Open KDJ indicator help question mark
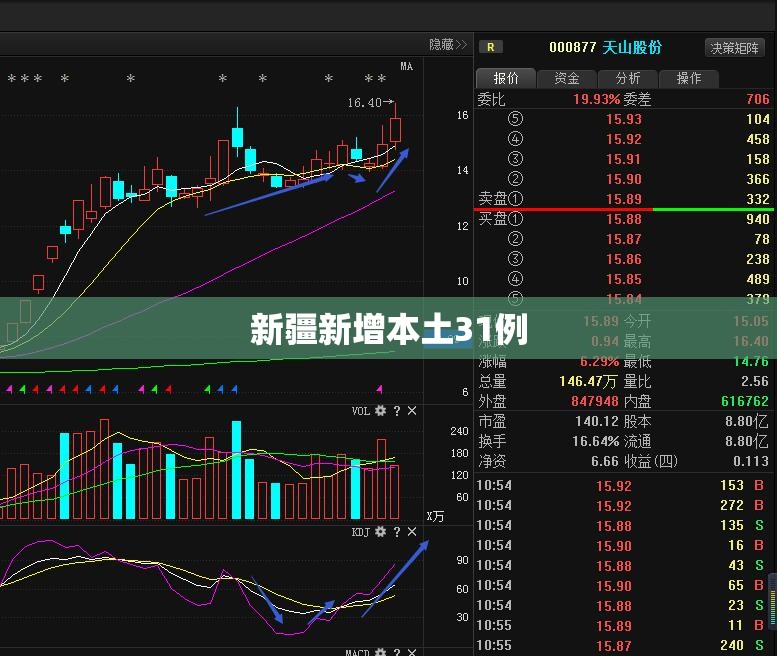The height and width of the screenshot is (656, 777). [396, 532]
